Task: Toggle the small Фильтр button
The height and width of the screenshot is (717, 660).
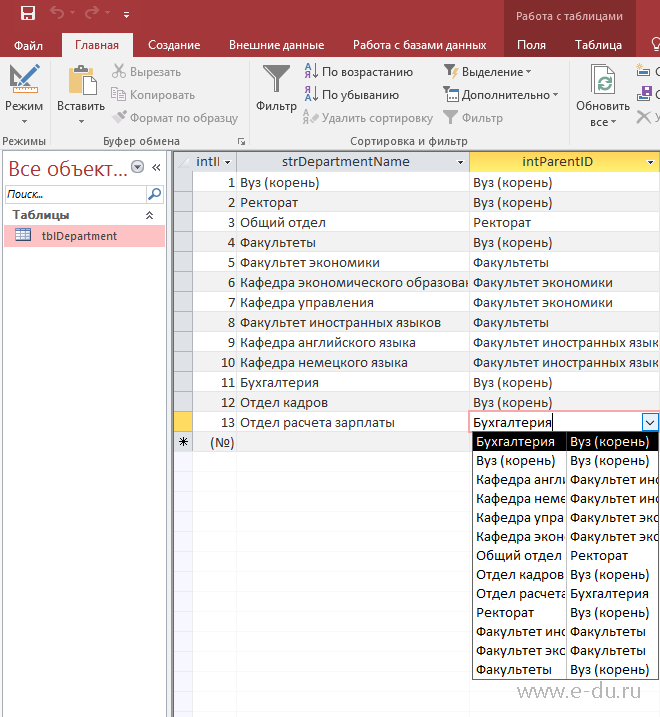Action: point(473,118)
